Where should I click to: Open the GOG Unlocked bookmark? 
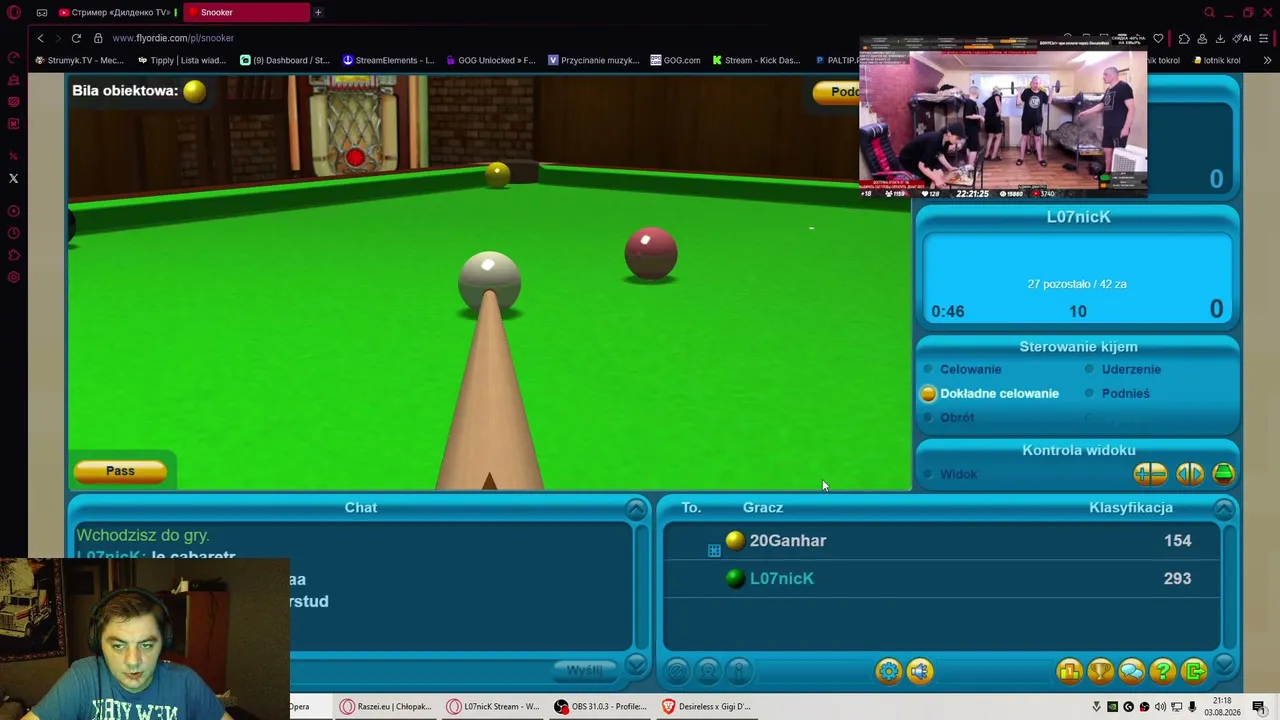pos(490,60)
